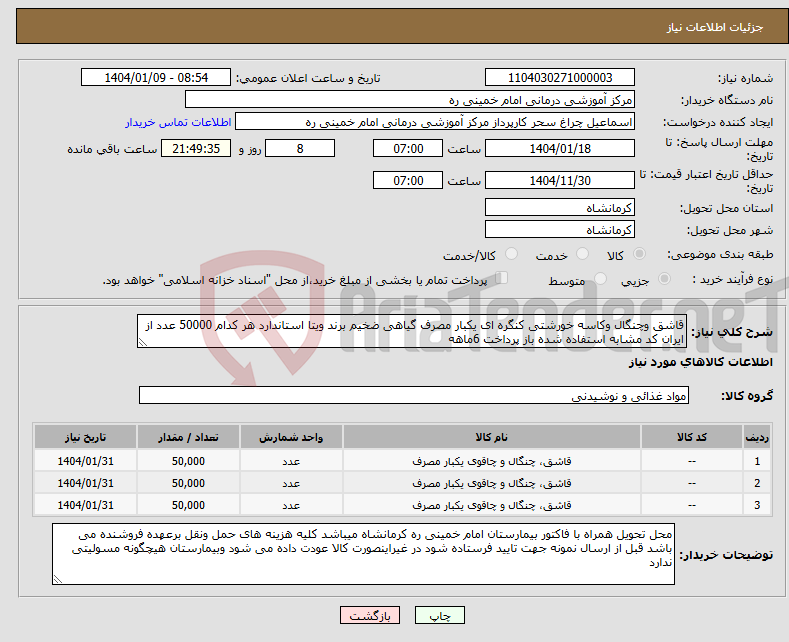
Task: Click item name in row 1
Action: tap(492, 461)
